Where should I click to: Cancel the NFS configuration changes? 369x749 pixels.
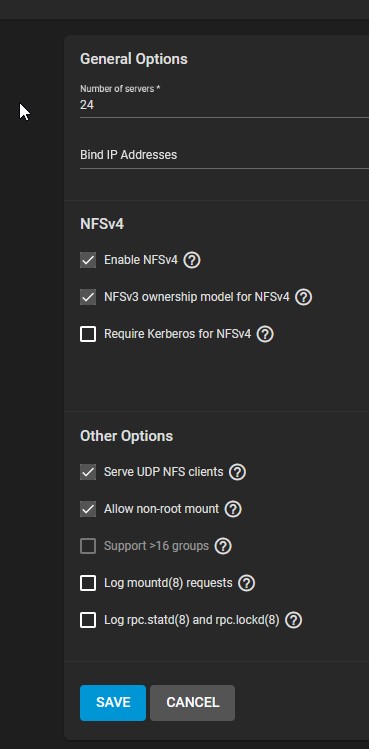[x=192, y=703]
